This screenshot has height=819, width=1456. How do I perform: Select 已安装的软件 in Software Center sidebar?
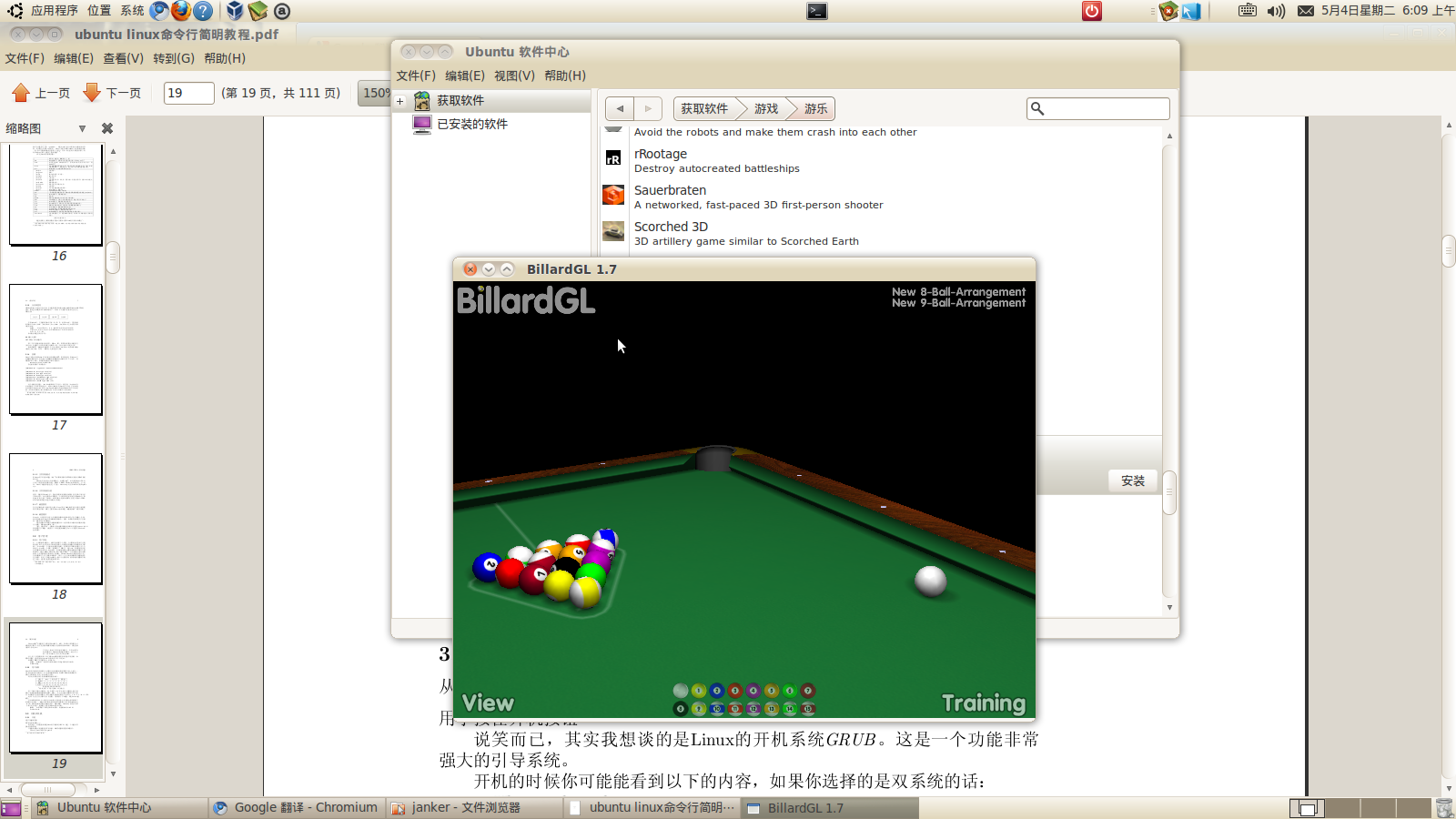(472, 124)
